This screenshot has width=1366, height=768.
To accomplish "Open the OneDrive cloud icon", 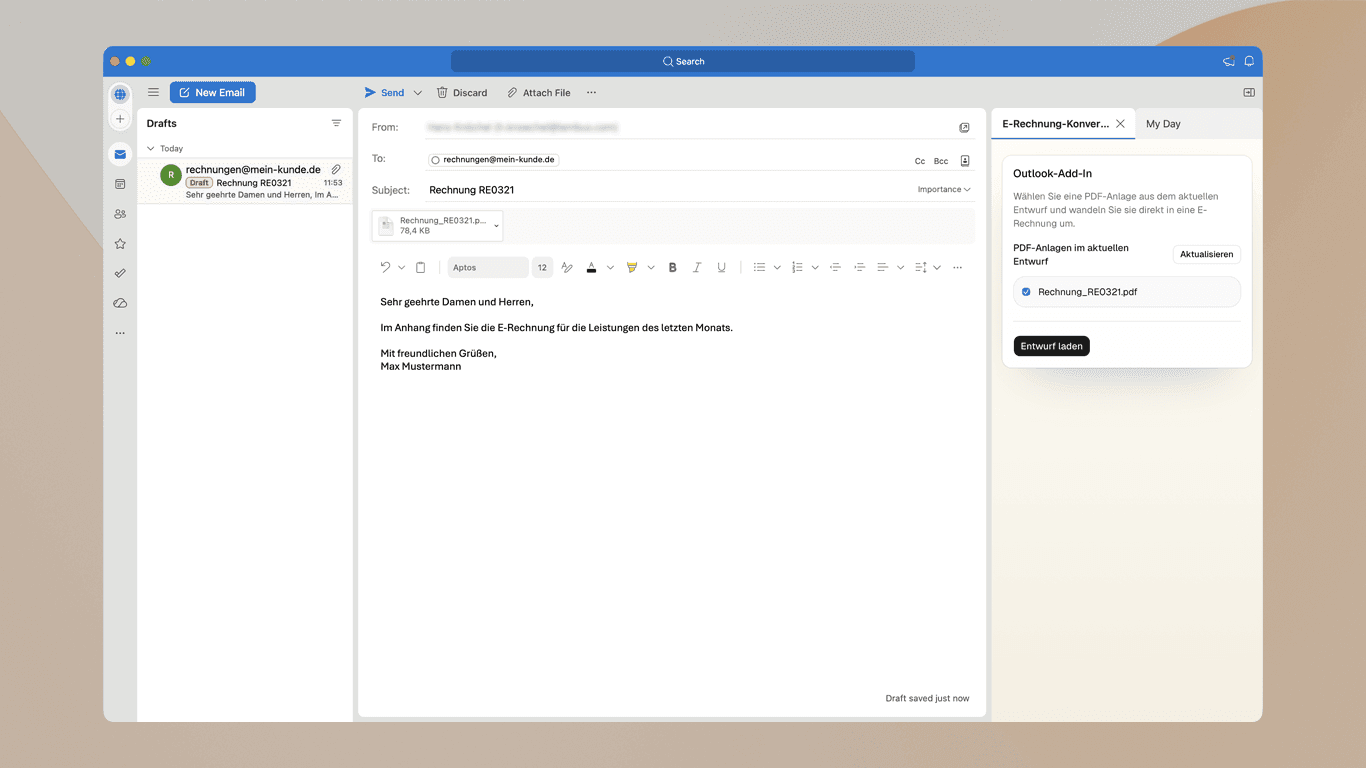I will point(120,302).
